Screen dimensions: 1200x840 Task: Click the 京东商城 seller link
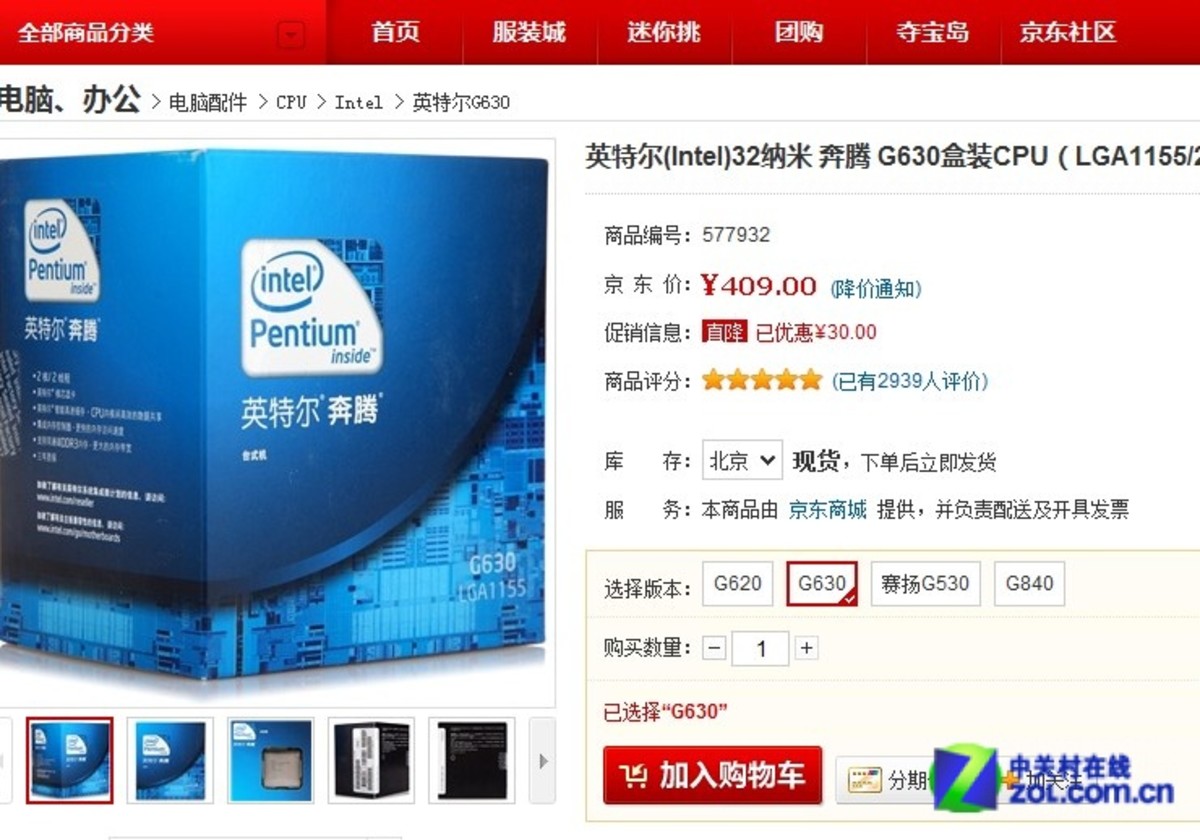(x=827, y=510)
